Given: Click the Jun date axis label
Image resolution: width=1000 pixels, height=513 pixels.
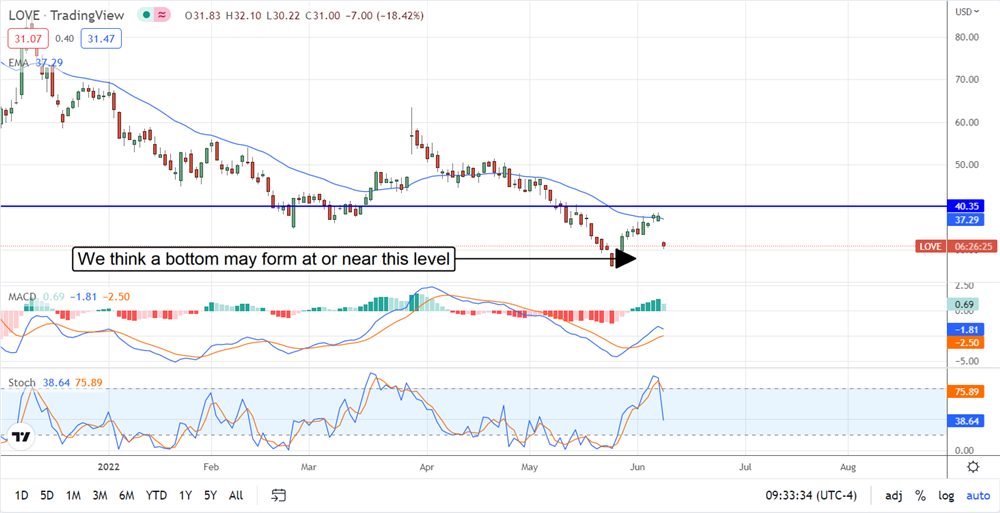Looking at the screenshot, I should [637, 466].
